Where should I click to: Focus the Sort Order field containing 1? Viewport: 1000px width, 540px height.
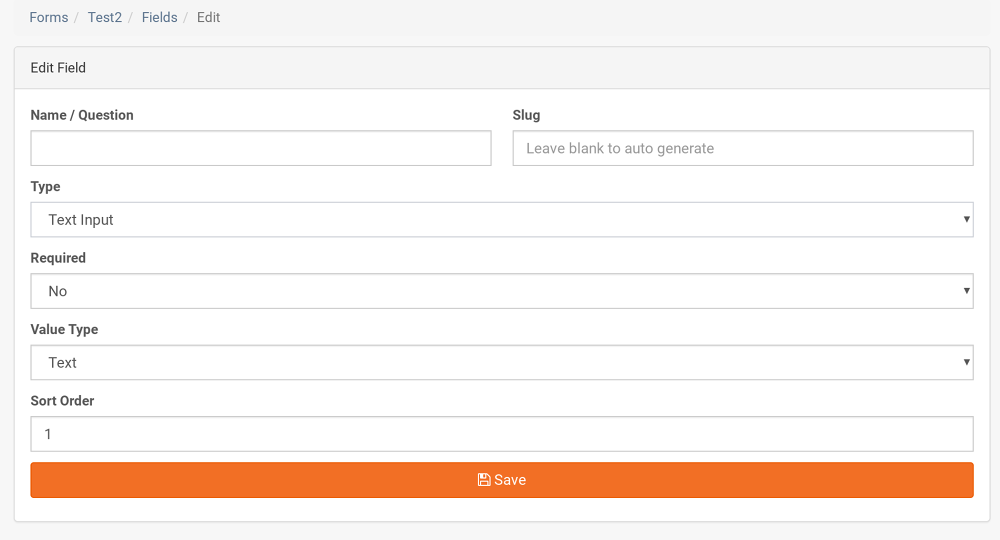coord(502,434)
